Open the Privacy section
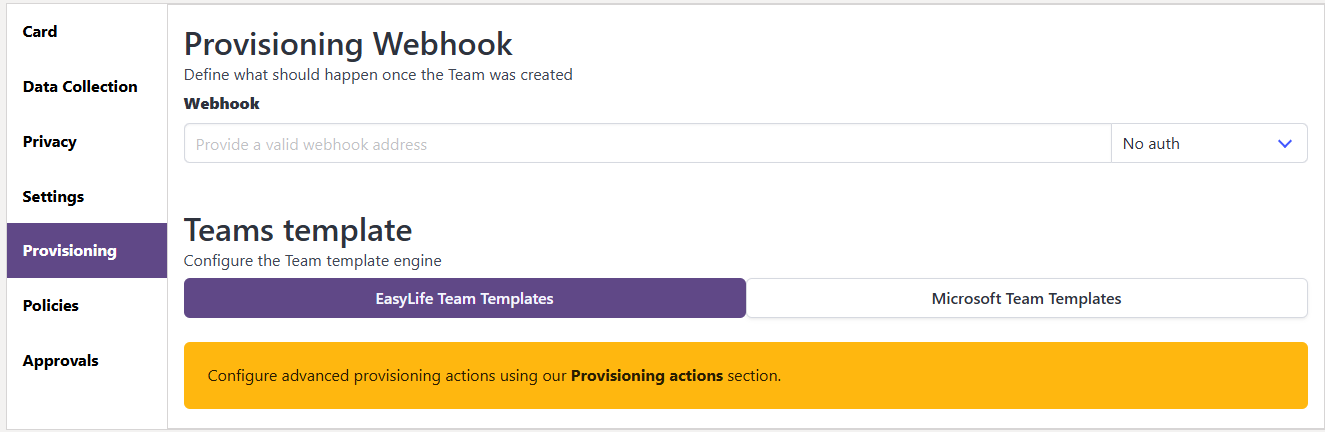1325x432 pixels. (x=50, y=142)
